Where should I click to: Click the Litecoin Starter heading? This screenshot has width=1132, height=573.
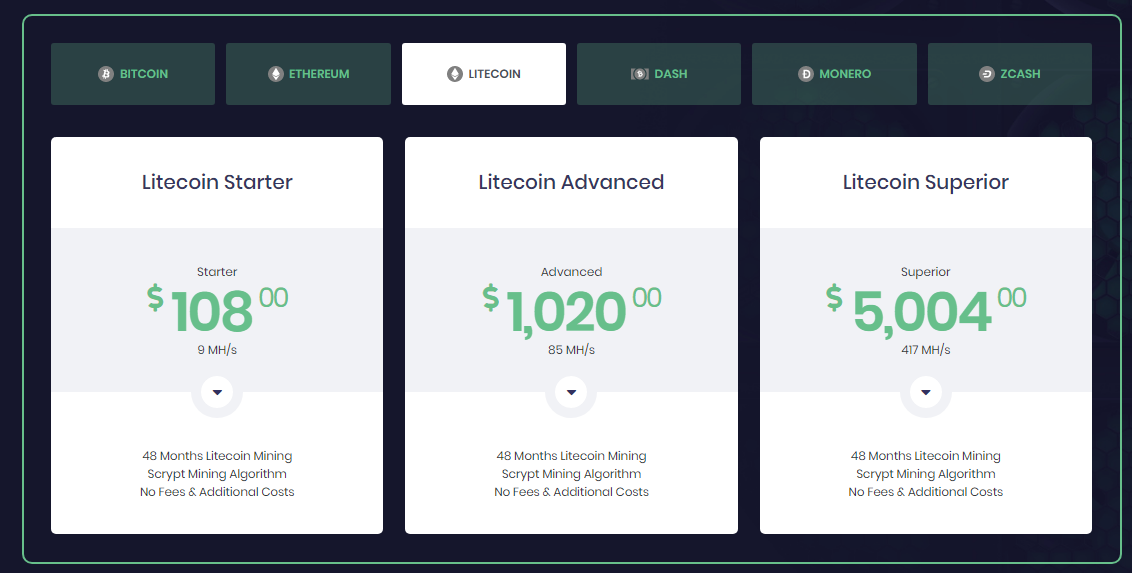(x=217, y=182)
